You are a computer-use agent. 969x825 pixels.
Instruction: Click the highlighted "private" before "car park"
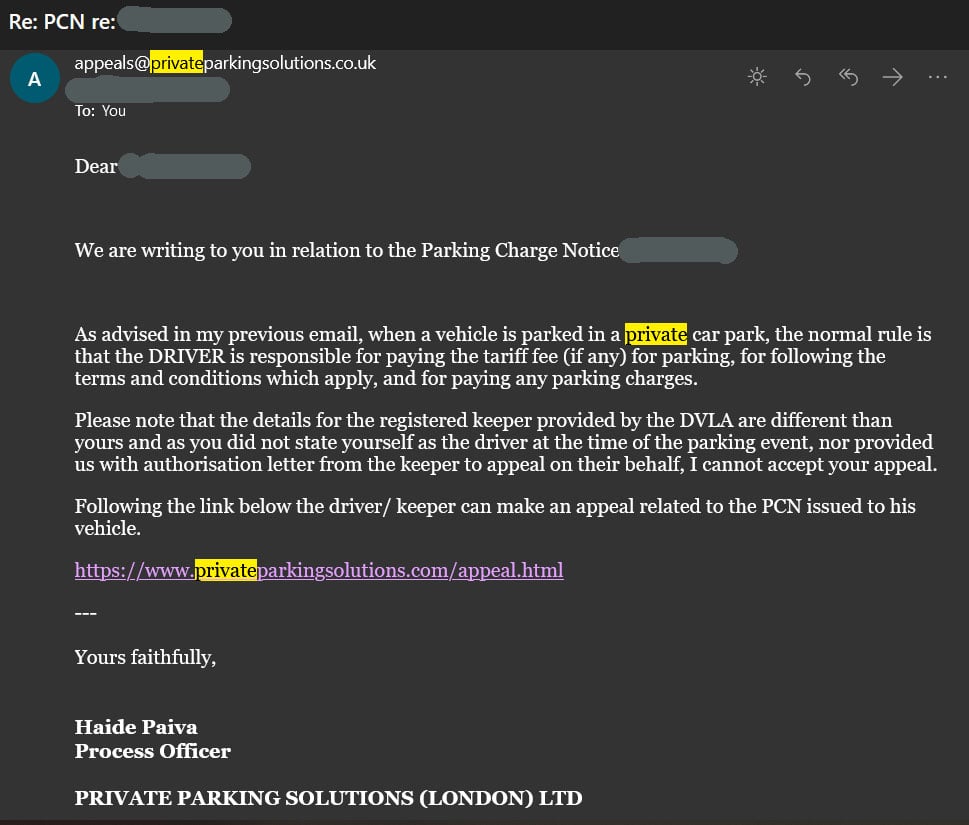tap(656, 334)
